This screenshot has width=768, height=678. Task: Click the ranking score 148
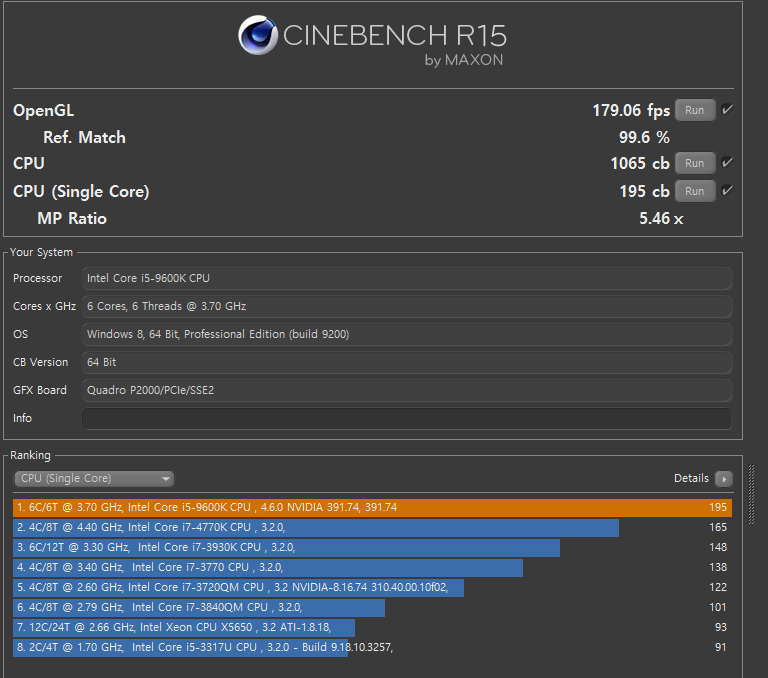[x=718, y=548]
